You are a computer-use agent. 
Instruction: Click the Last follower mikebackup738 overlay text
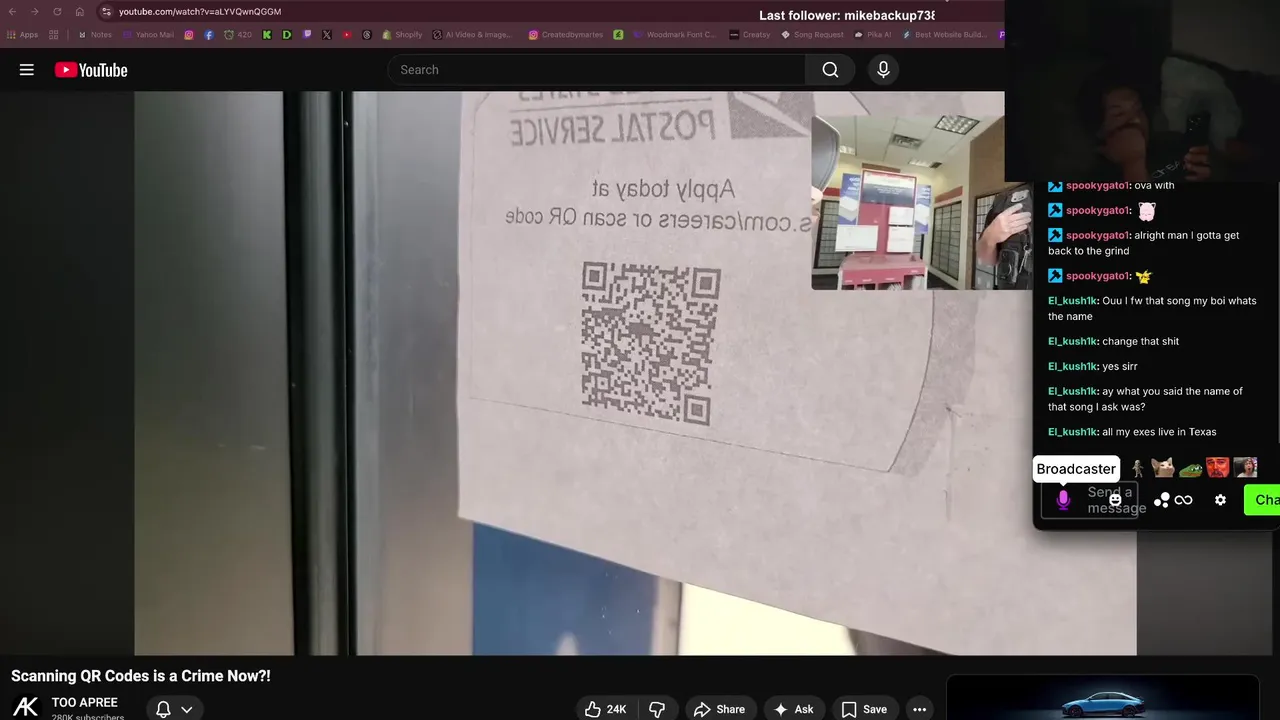tap(847, 15)
